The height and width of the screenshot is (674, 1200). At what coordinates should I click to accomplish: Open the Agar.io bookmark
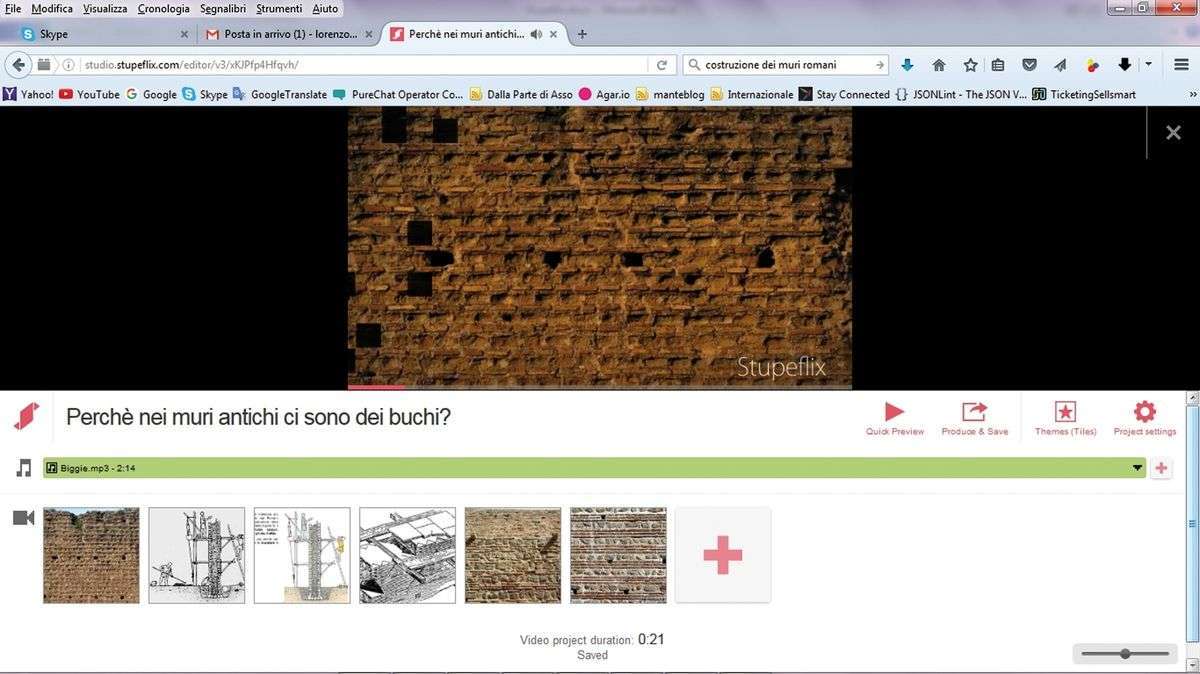click(604, 94)
